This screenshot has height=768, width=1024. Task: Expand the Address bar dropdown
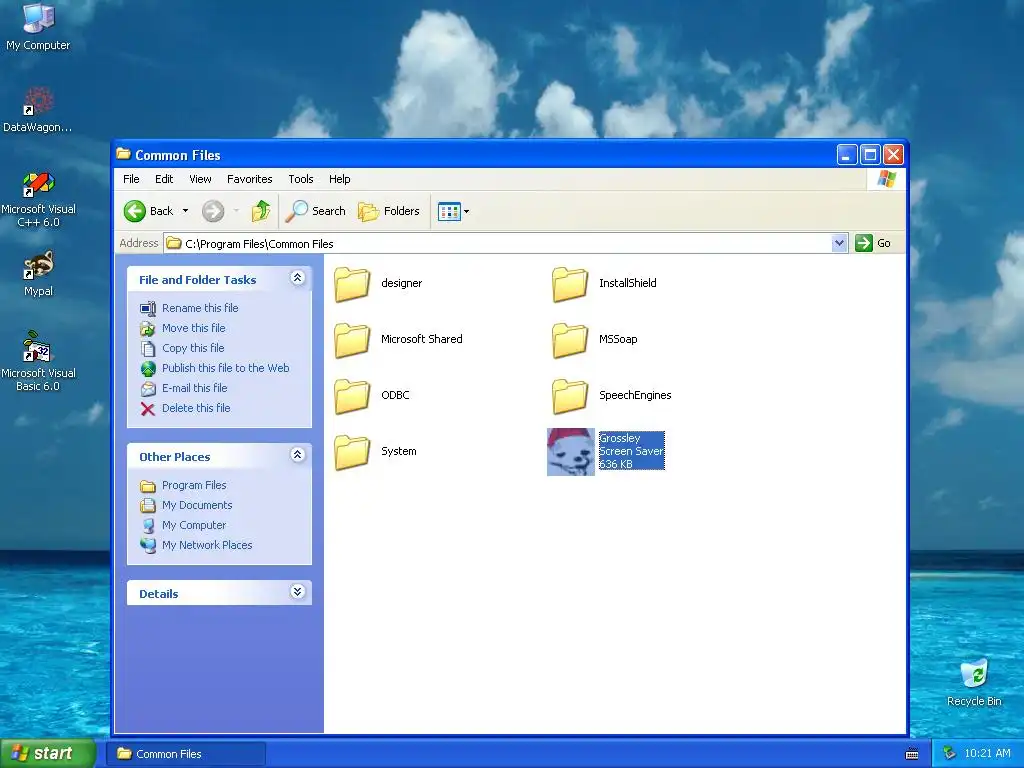(x=840, y=243)
